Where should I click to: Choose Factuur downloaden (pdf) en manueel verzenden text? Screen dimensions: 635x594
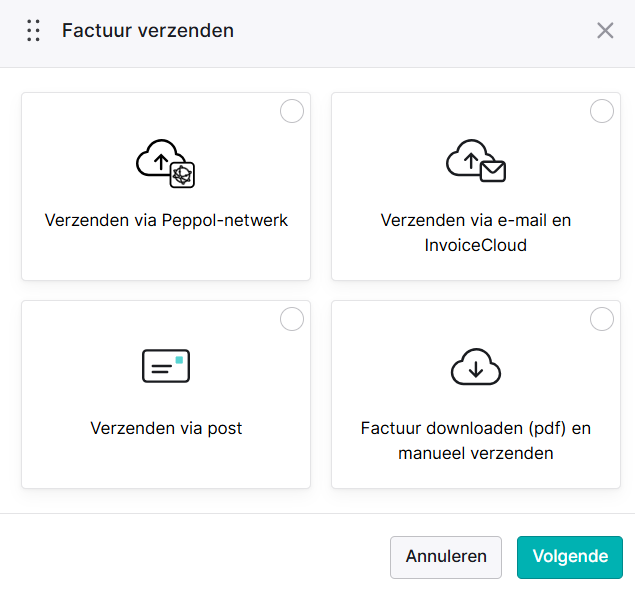[476, 441]
